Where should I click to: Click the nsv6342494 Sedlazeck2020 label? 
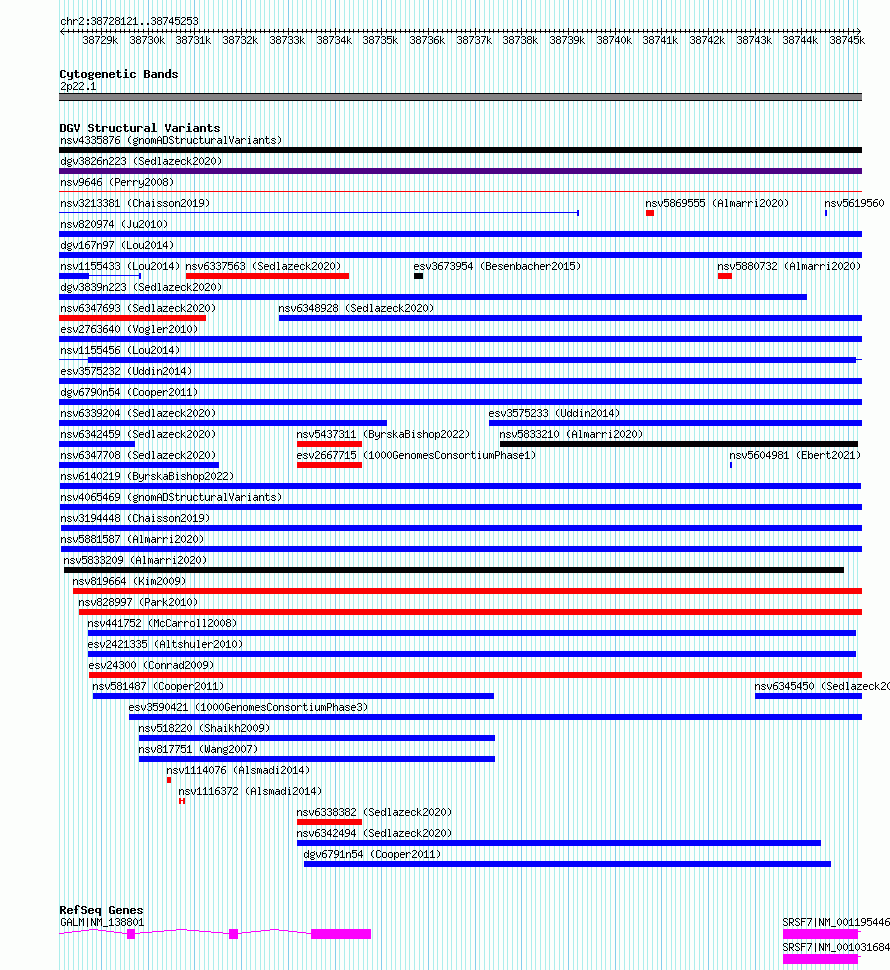tap(374, 835)
